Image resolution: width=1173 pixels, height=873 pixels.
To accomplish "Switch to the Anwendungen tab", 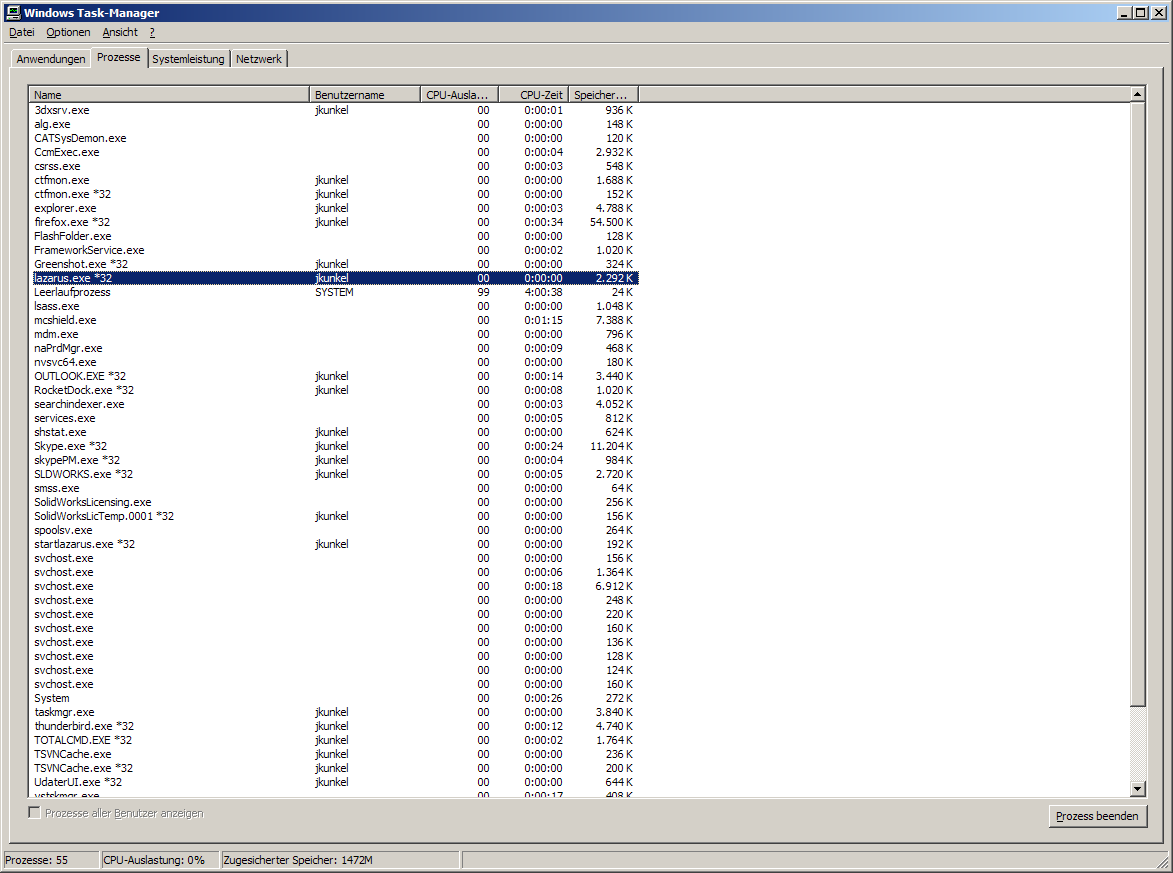I will [51, 59].
